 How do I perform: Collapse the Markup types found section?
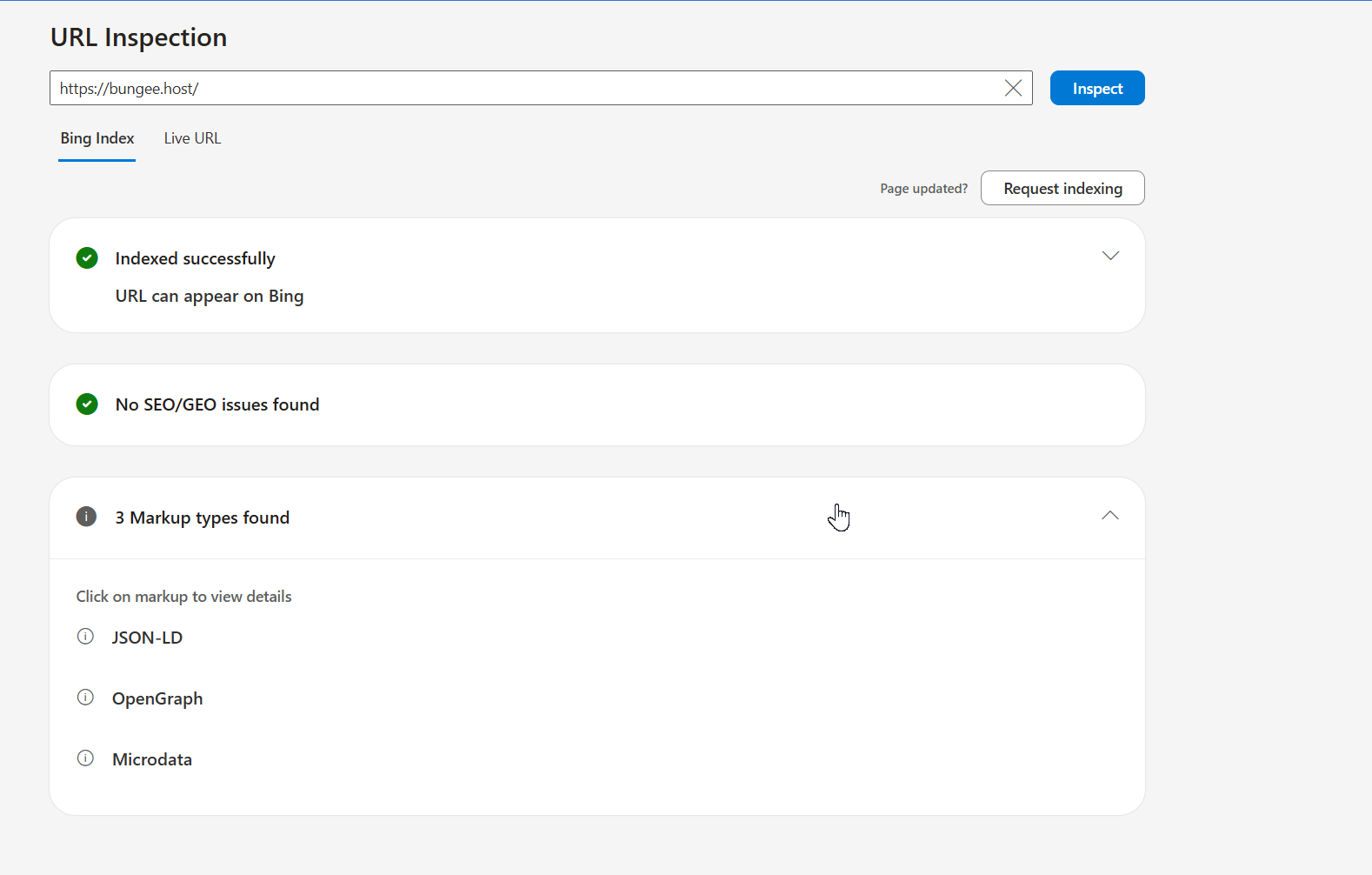1110,516
